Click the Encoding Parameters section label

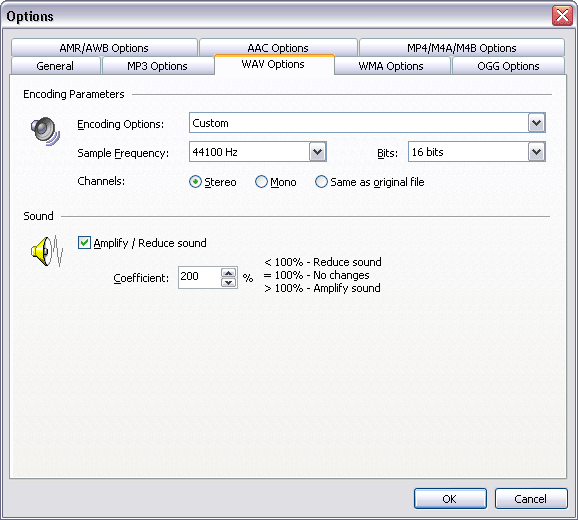coord(74,94)
